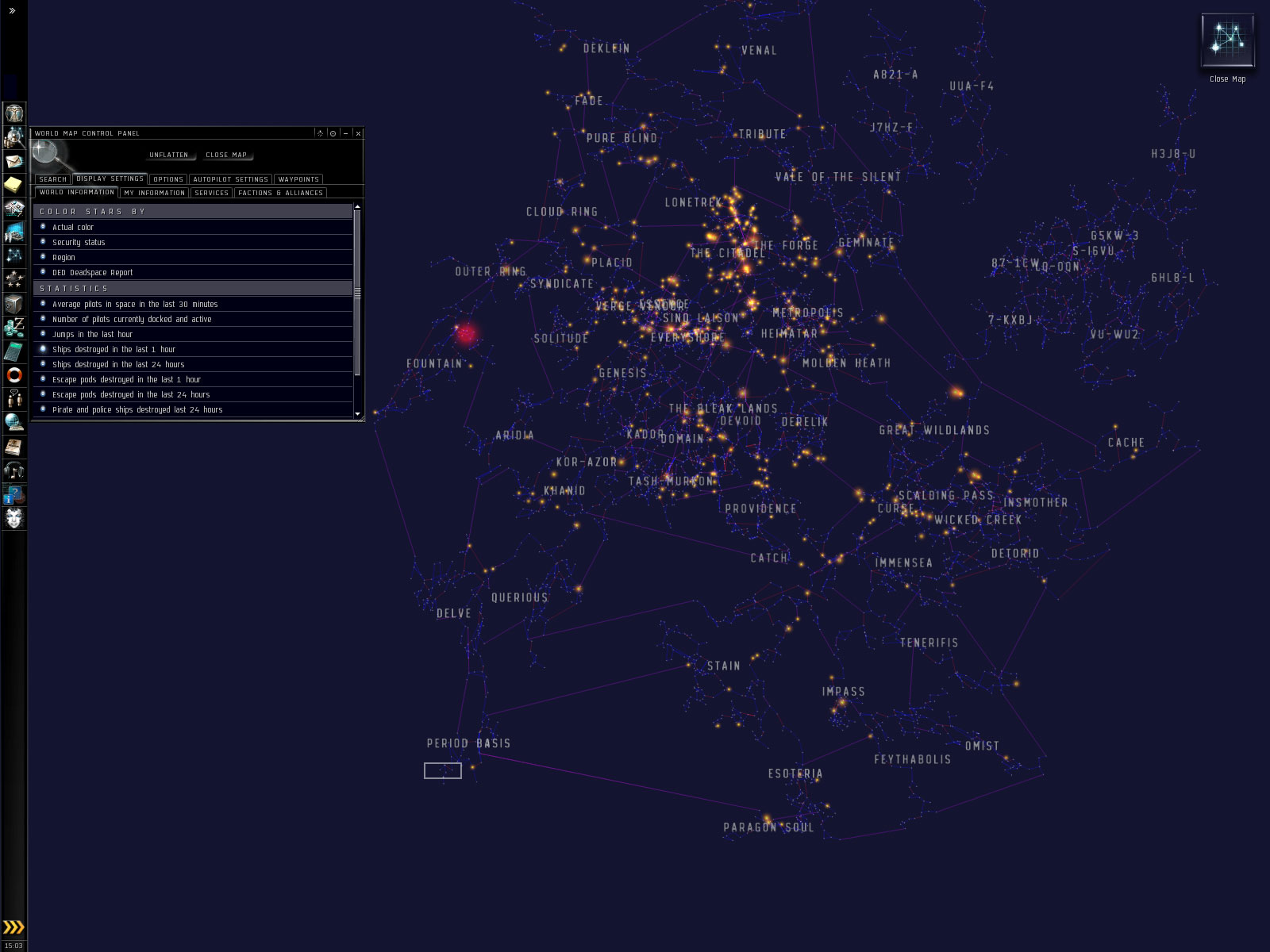
Task: Click the yellow chevrons at sidebar bottom
Action: [13, 927]
